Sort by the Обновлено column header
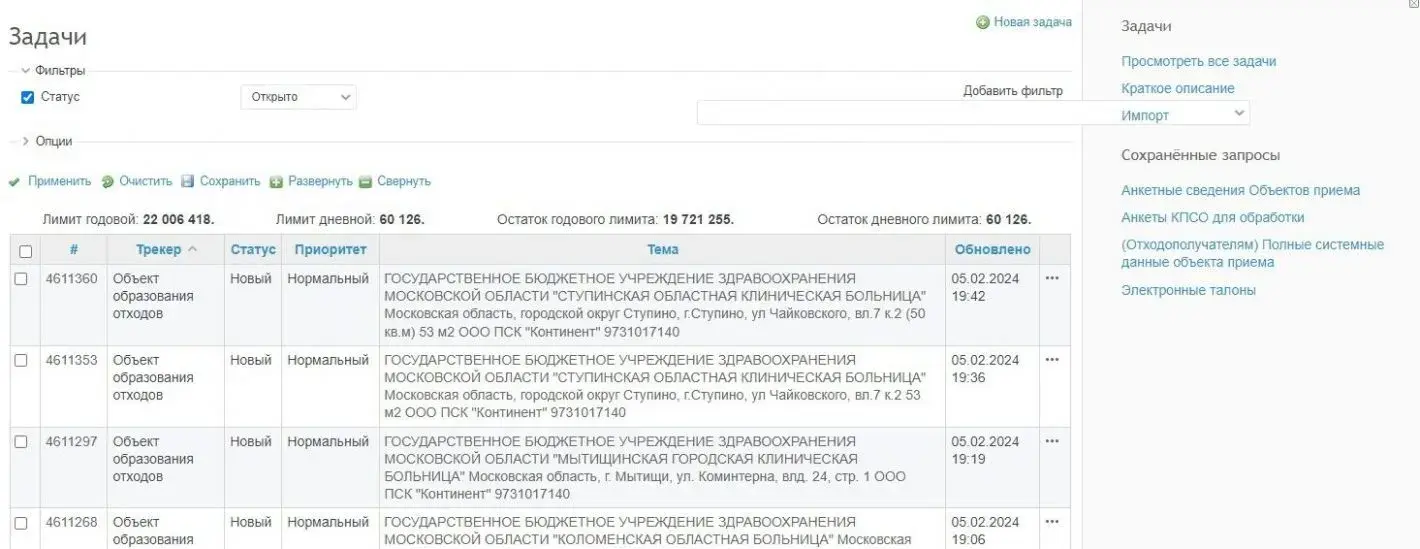Viewport: 1420px width, 549px height. pos(992,249)
